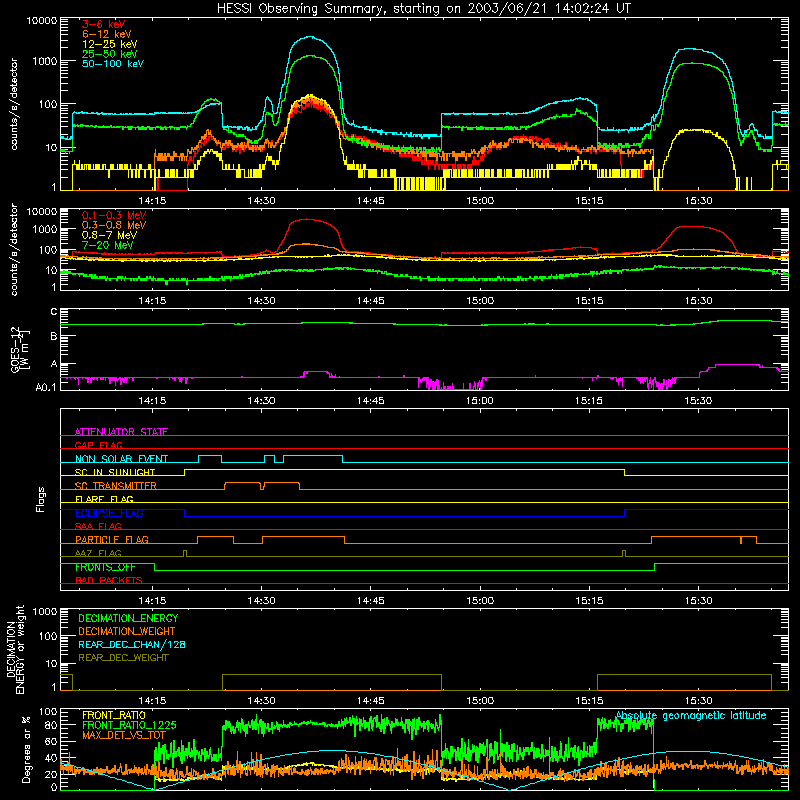
Task: Click the 'Absolute geomagnetic latitude' label
Action: tap(691, 716)
